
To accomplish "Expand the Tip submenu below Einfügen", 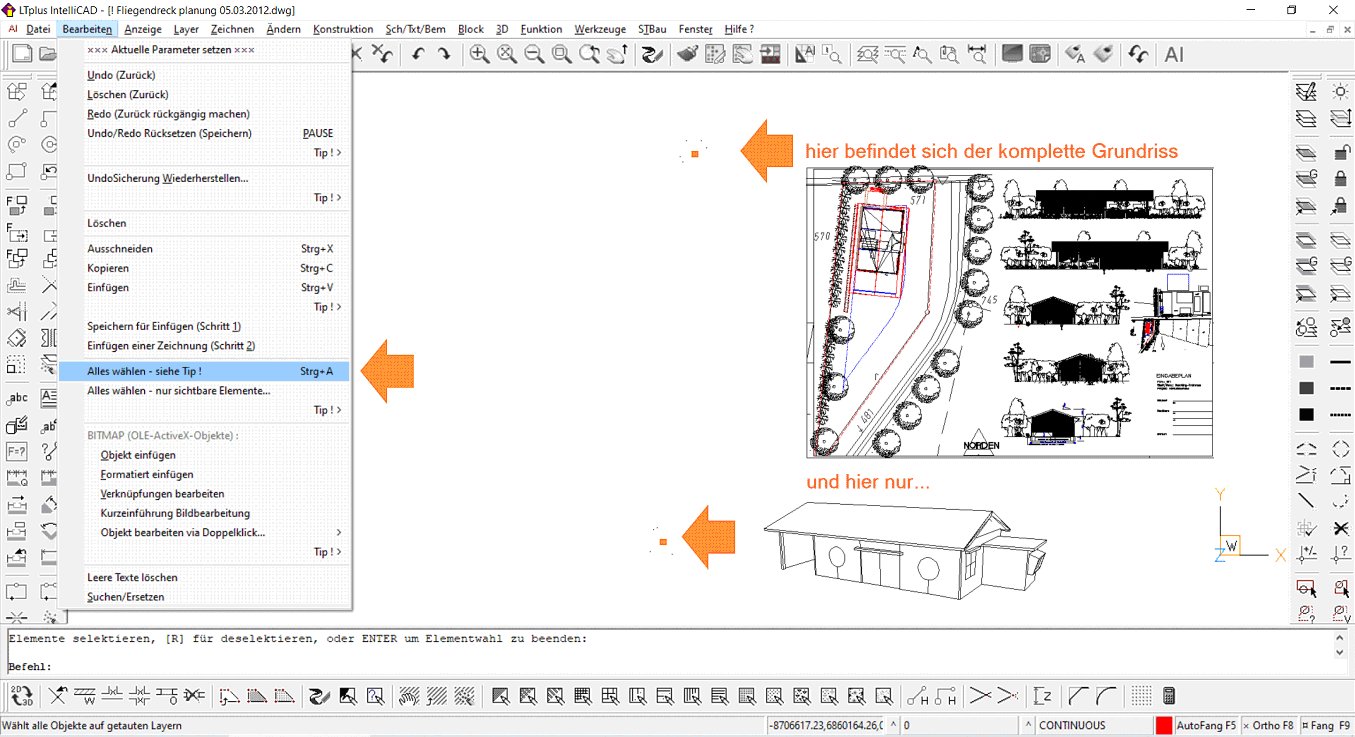I will [x=327, y=307].
